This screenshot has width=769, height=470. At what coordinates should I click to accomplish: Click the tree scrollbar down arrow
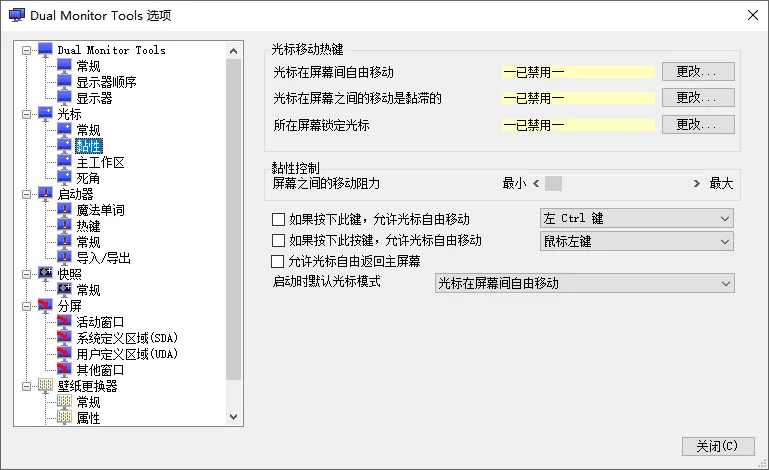pos(233,417)
